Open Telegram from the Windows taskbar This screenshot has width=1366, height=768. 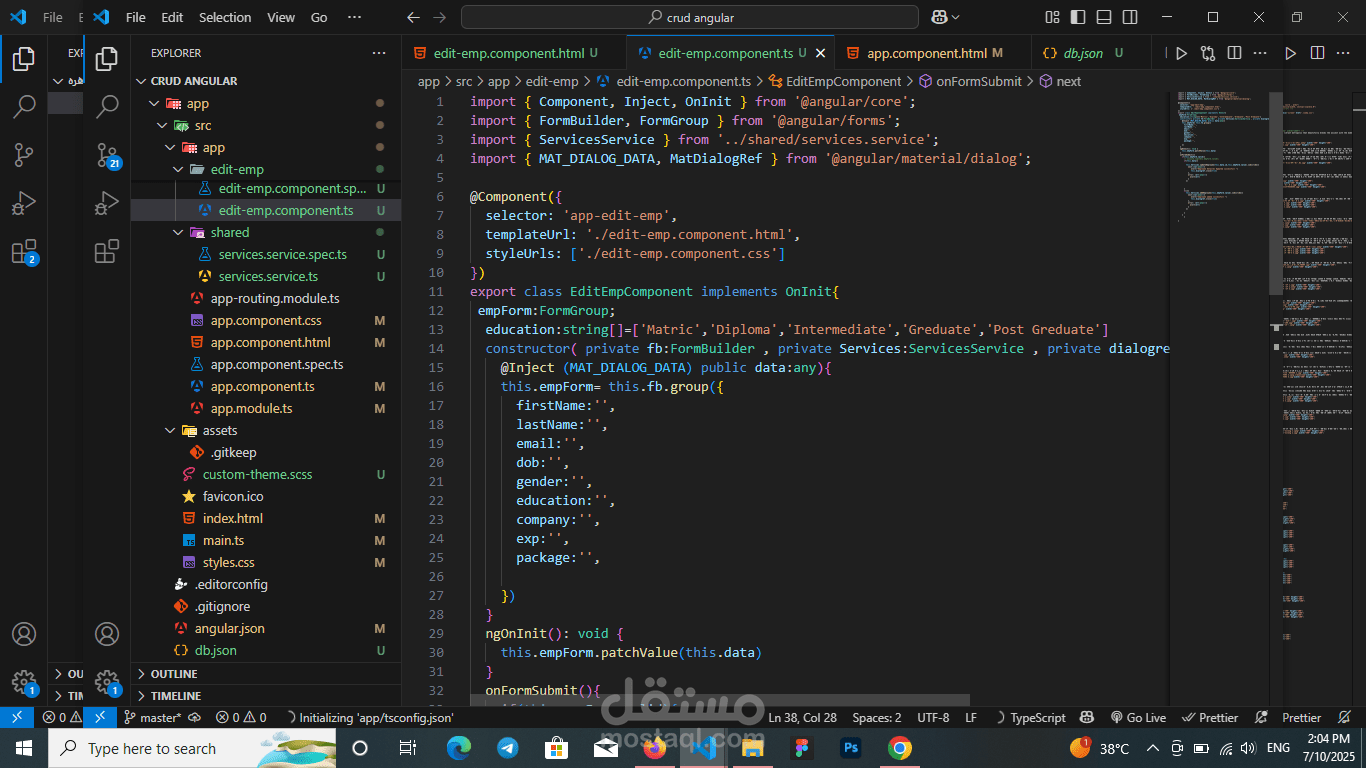507,748
